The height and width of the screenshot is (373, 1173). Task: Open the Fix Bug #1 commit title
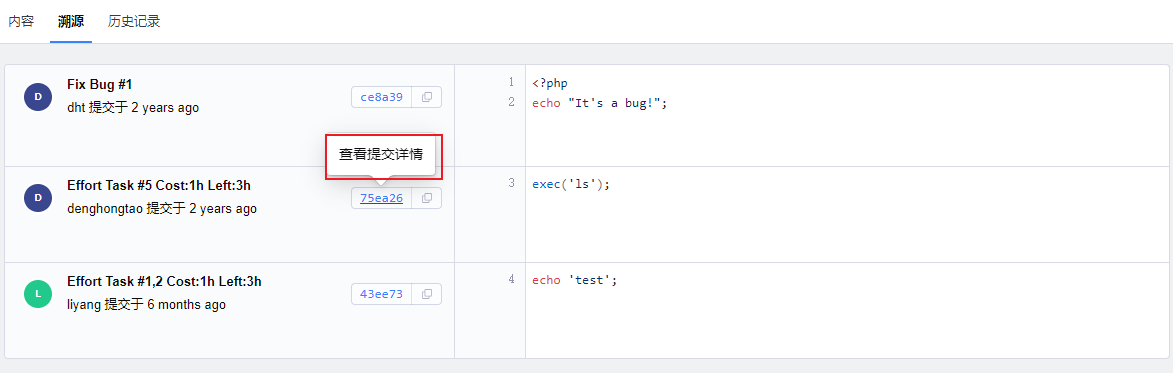tap(99, 84)
